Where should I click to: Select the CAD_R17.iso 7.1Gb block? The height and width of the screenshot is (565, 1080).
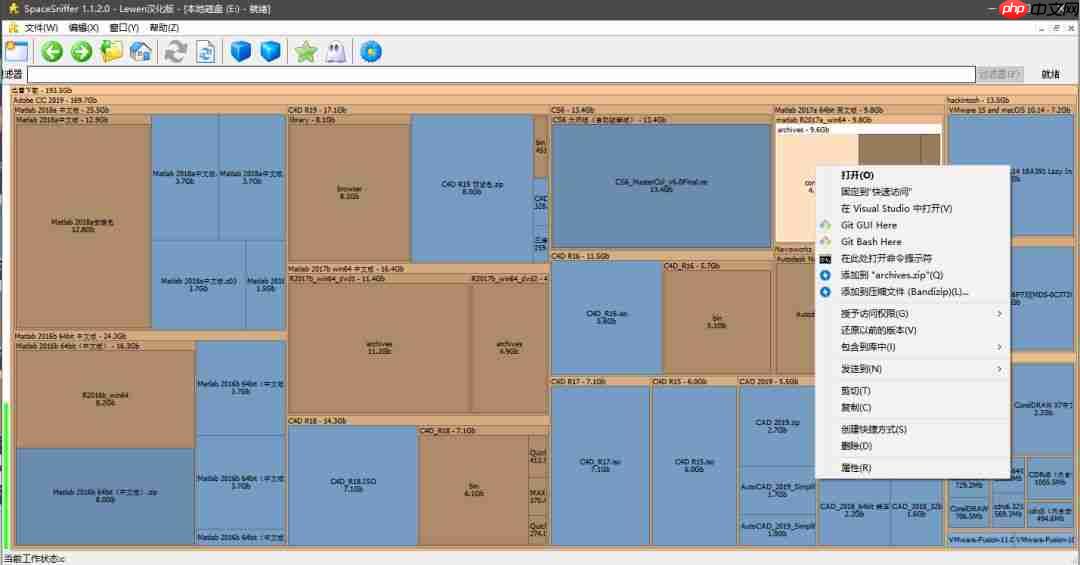pyautogui.click(x=600, y=465)
